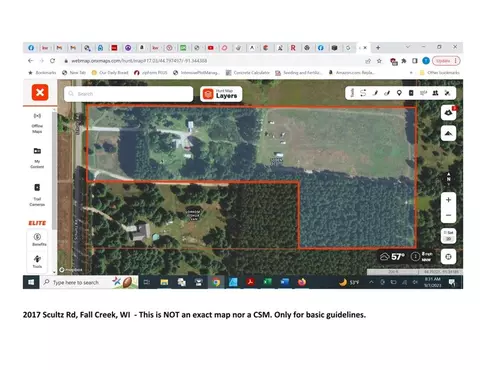Open the 57° weather widget

(x=392, y=257)
